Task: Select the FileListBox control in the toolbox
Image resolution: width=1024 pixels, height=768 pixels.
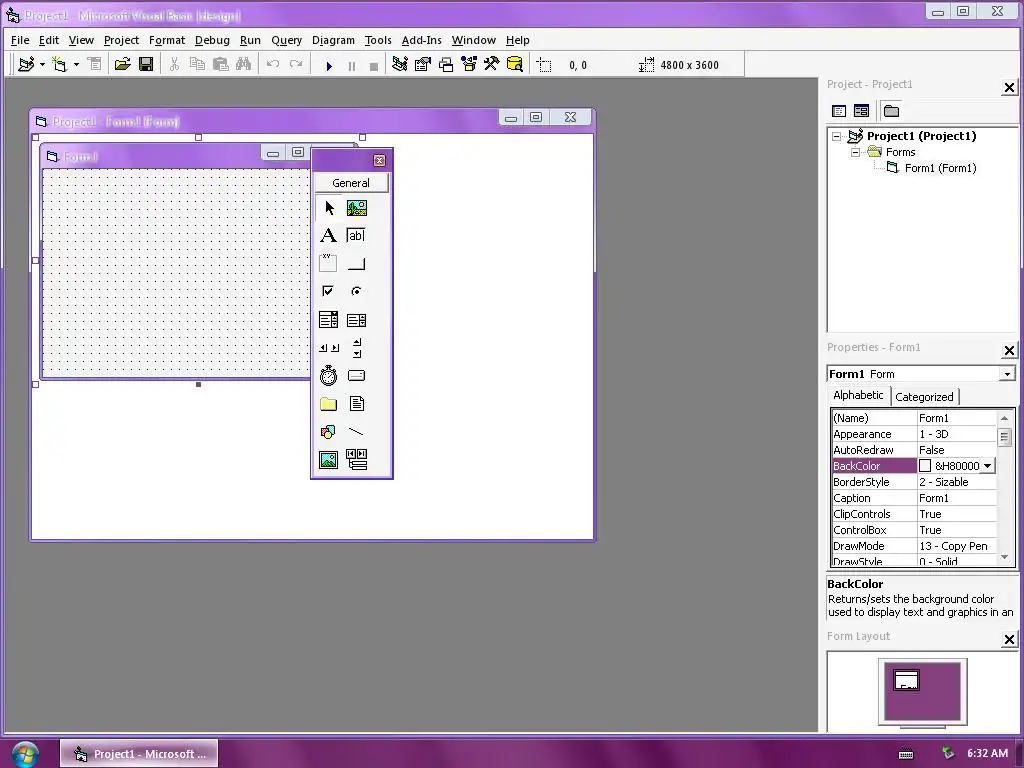Action: click(x=357, y=404)
